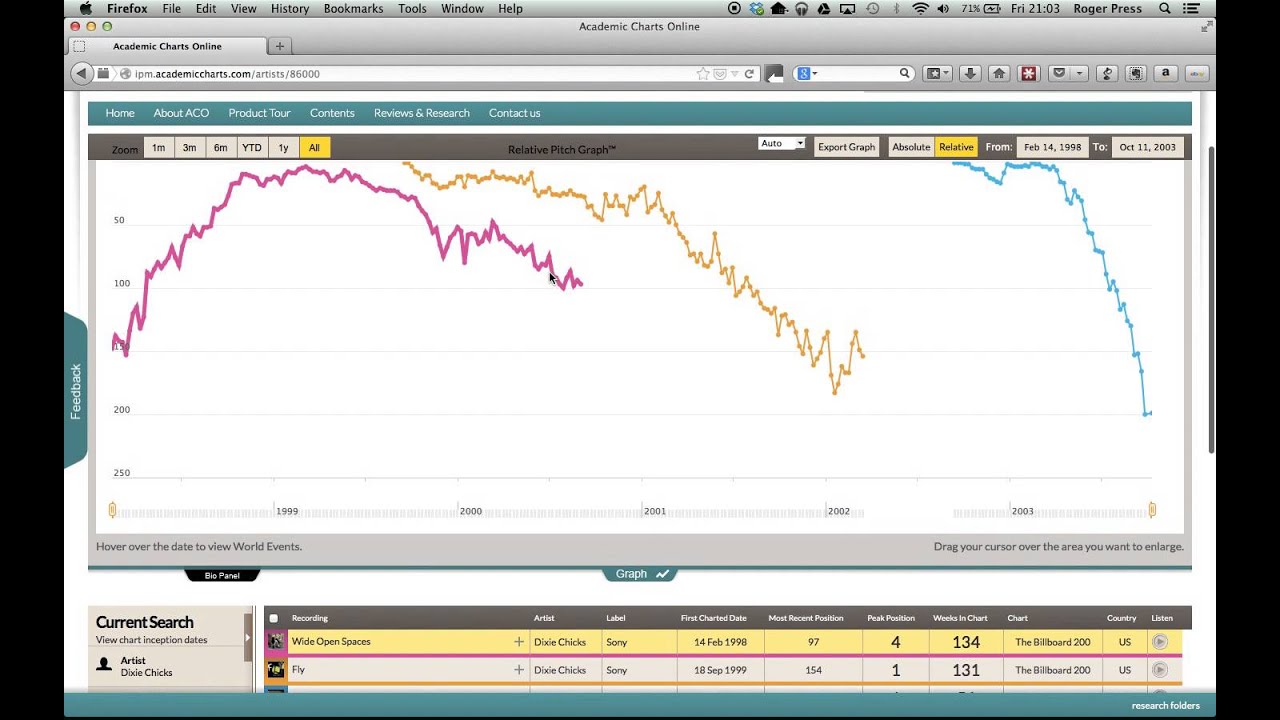Click the Fly album thumbnail

pyautogui.click(x=276, y=669)
